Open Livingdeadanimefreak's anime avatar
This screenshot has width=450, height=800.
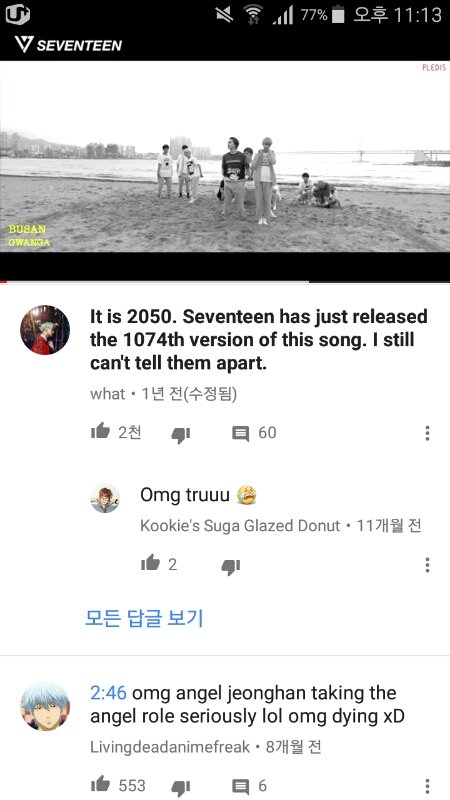[45, 707]
